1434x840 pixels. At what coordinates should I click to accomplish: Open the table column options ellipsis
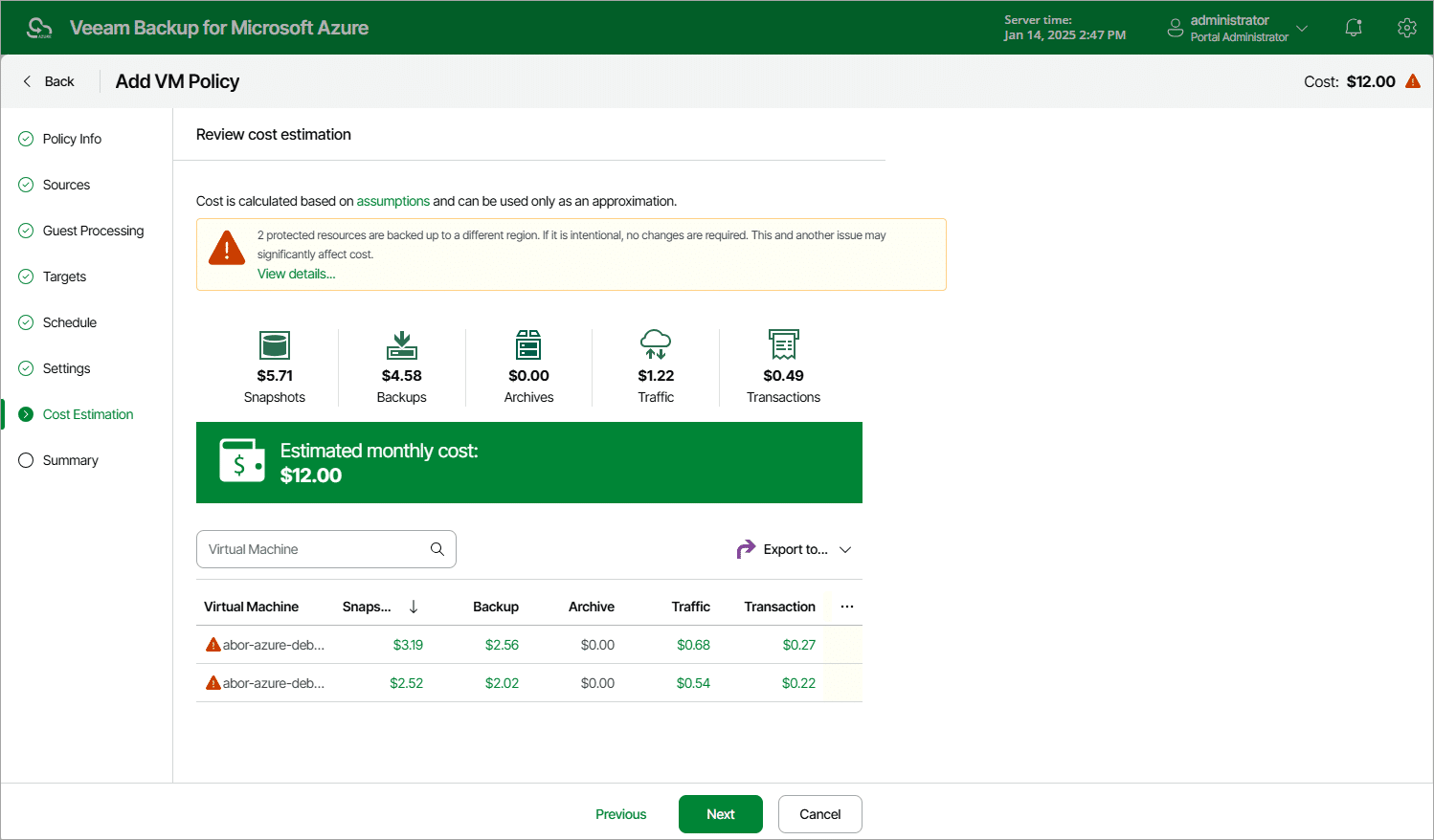(847, 607)
